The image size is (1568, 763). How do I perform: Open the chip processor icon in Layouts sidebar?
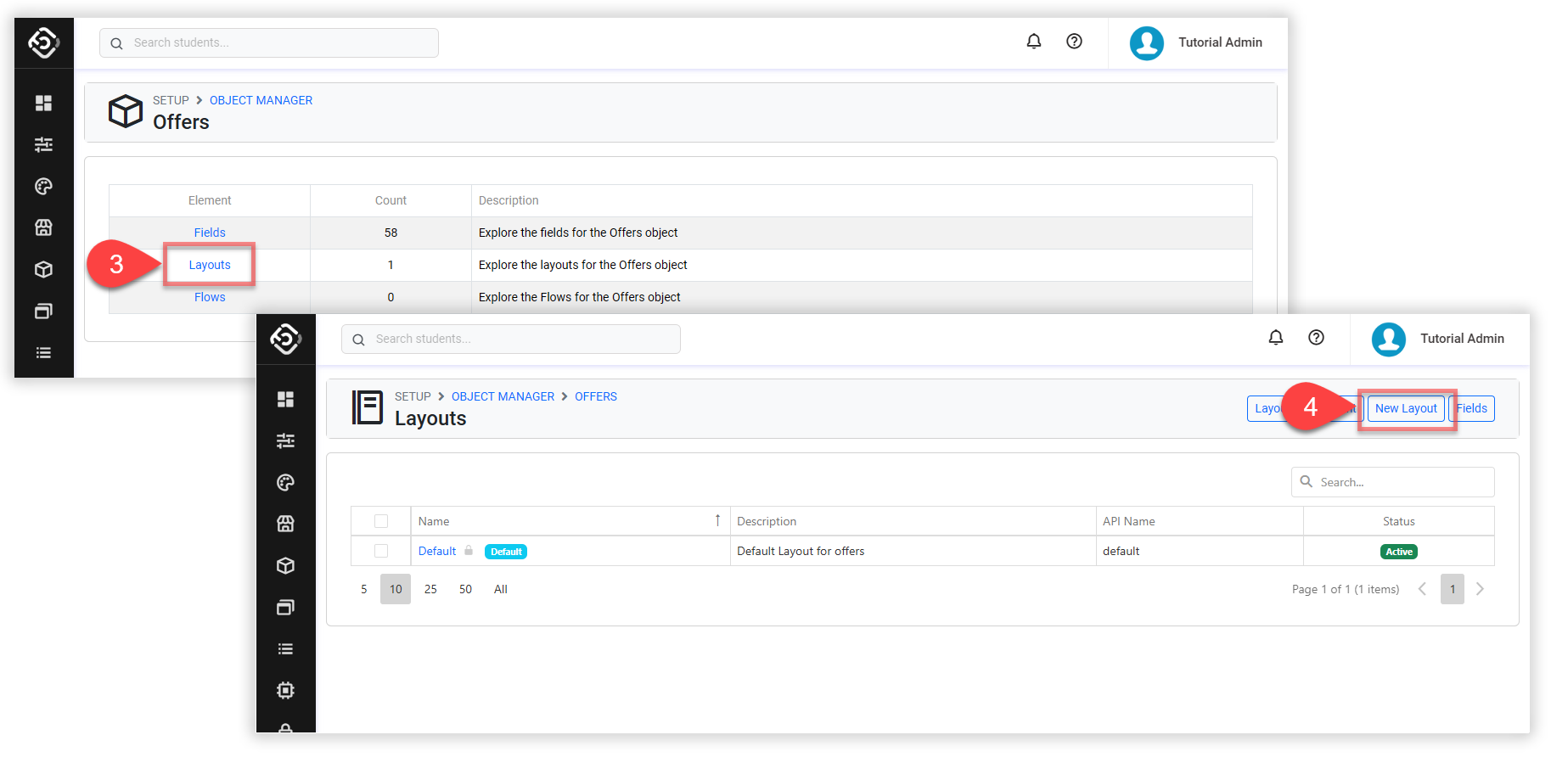point(286,690)
